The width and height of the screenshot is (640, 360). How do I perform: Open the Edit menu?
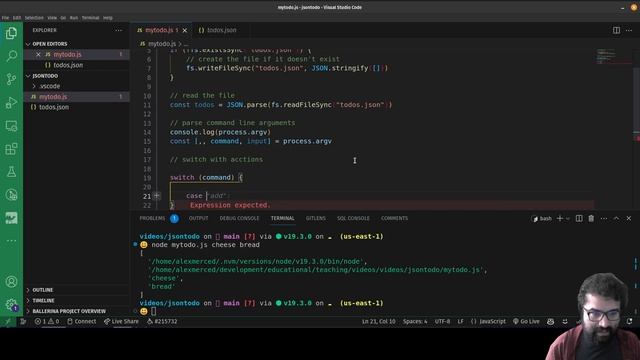pyautogui.click(x=17, y=18)
